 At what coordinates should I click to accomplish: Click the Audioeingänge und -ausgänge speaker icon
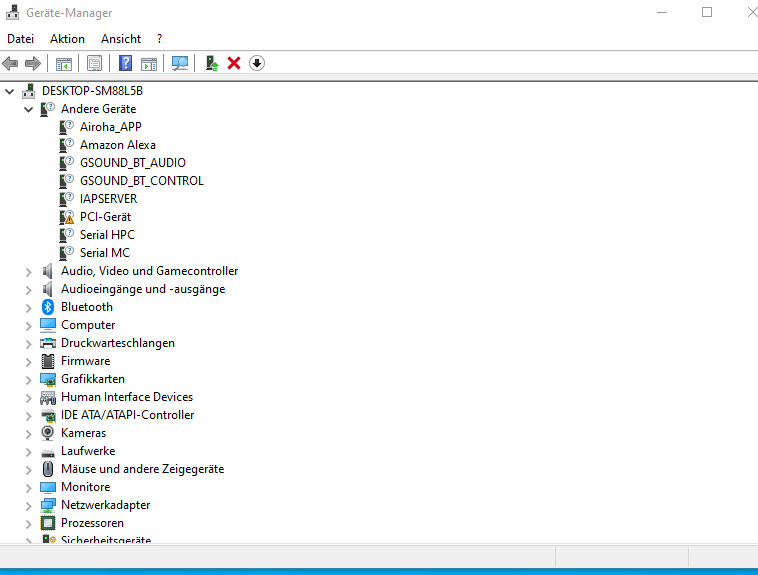pyautogui.click(x=47, y=289)
